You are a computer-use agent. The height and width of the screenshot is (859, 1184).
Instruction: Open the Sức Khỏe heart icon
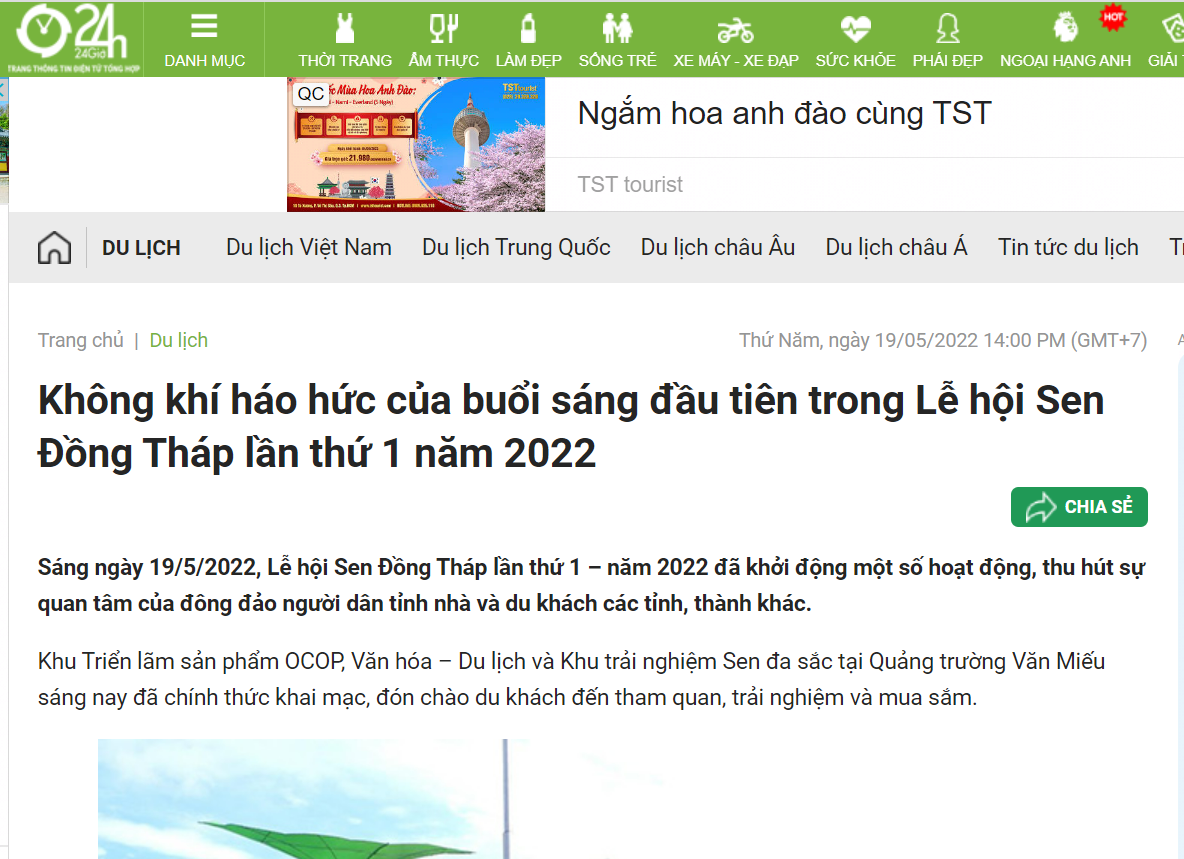click(x=855, y=28)
